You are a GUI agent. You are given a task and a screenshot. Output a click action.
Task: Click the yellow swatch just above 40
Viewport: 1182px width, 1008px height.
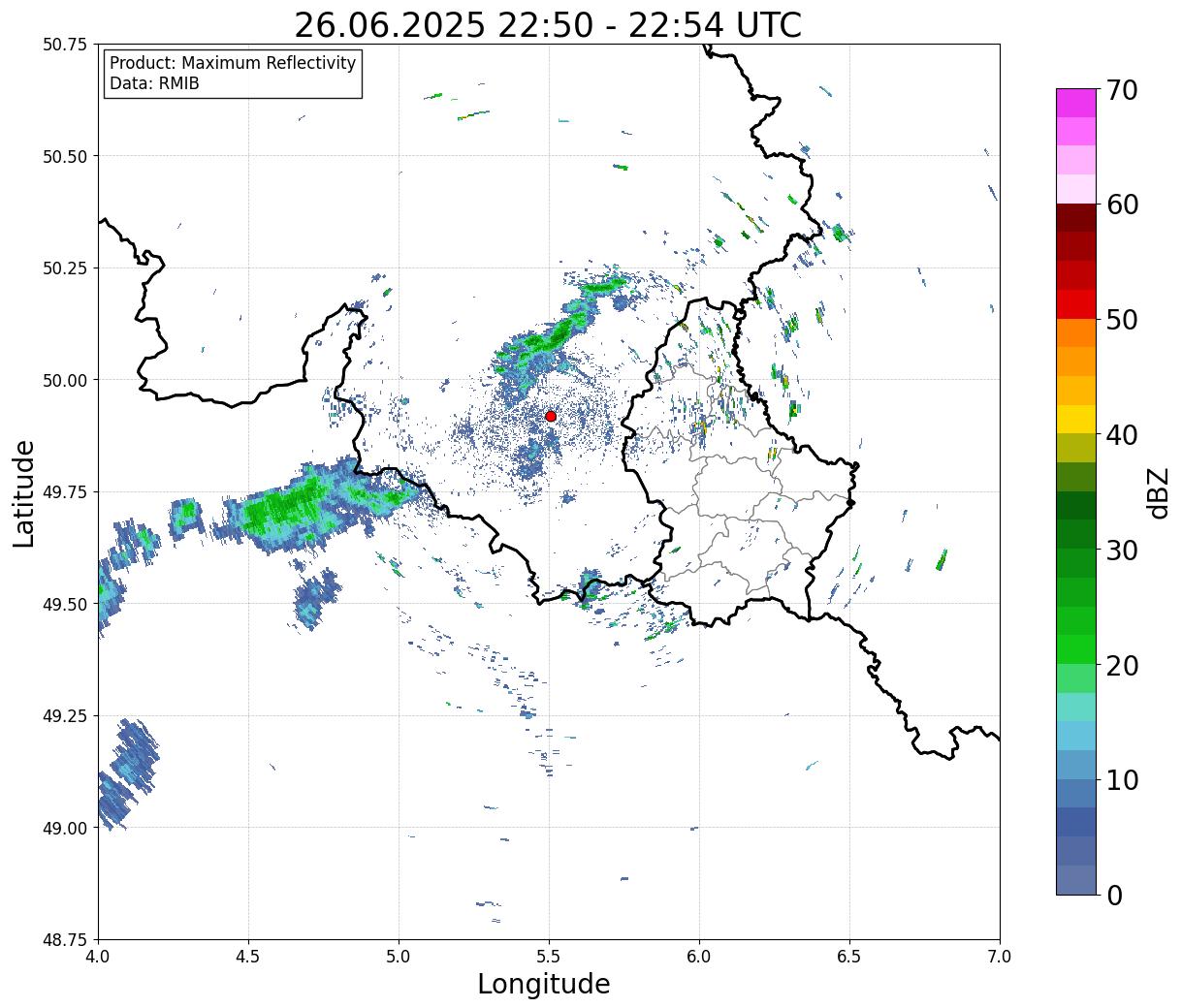point(1076,420)
